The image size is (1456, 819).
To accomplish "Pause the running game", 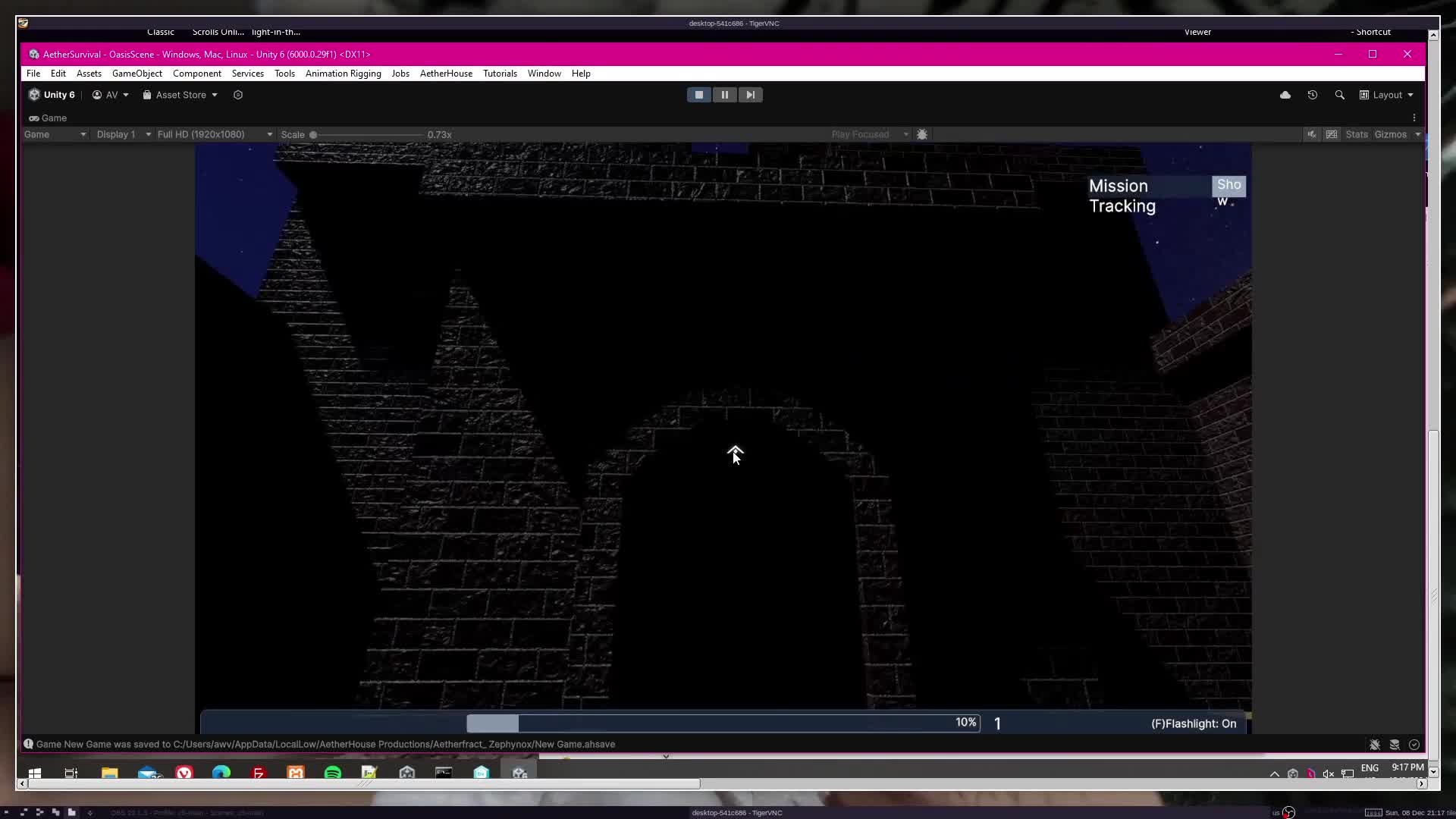I will click(724, 95).
